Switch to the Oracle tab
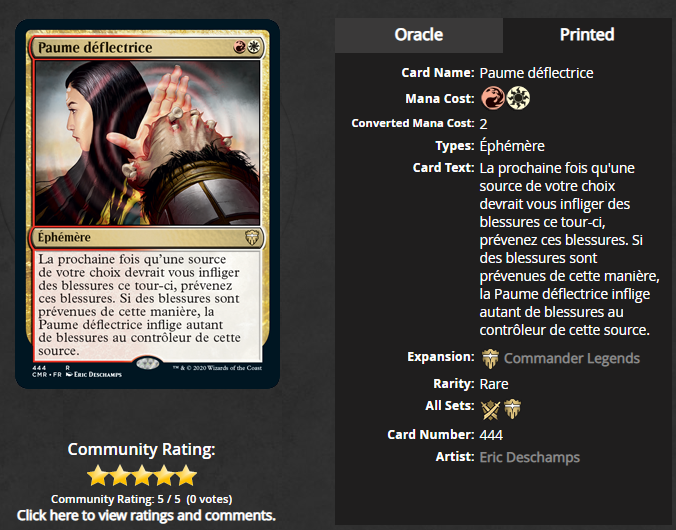Screen dimensions: 676x530 [x=419, y=35]
